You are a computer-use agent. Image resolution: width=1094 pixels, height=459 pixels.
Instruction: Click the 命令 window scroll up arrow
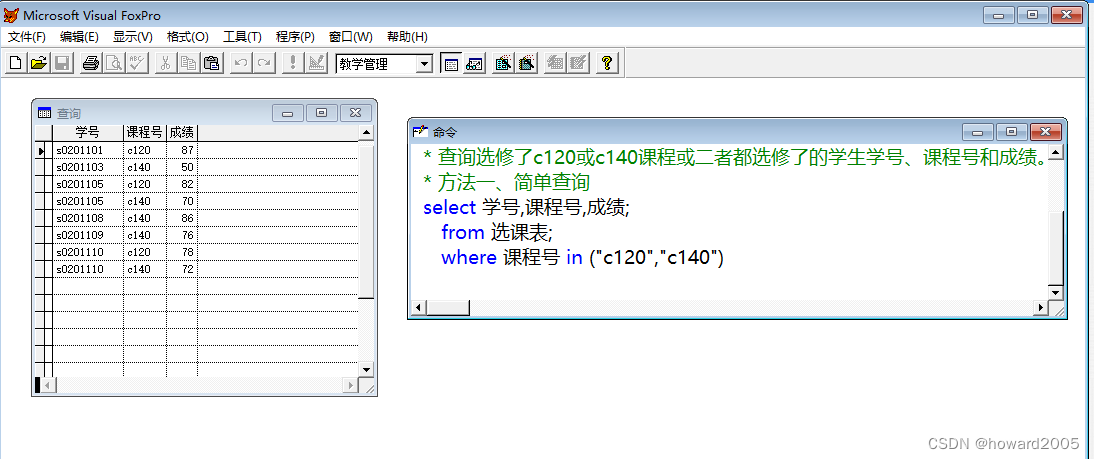pyautogui.click(x=1055, y=153)
